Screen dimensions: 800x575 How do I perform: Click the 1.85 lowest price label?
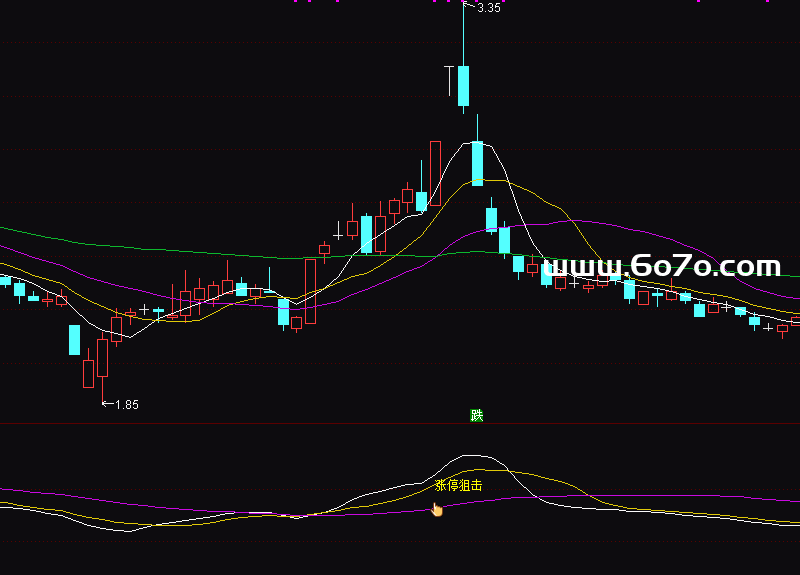127,404
